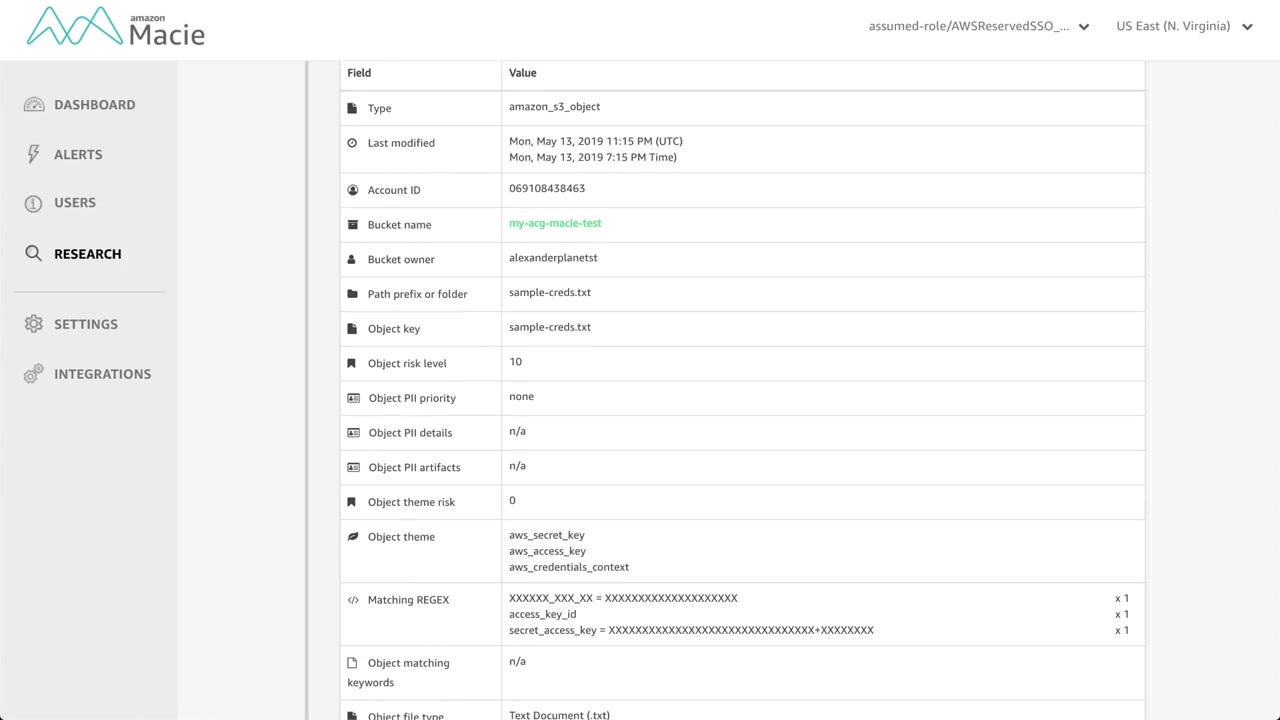The width and height of the screenshot is (1280, 720).
Task: Click the Amazon Macie logo
Action: tap(116, 27)
